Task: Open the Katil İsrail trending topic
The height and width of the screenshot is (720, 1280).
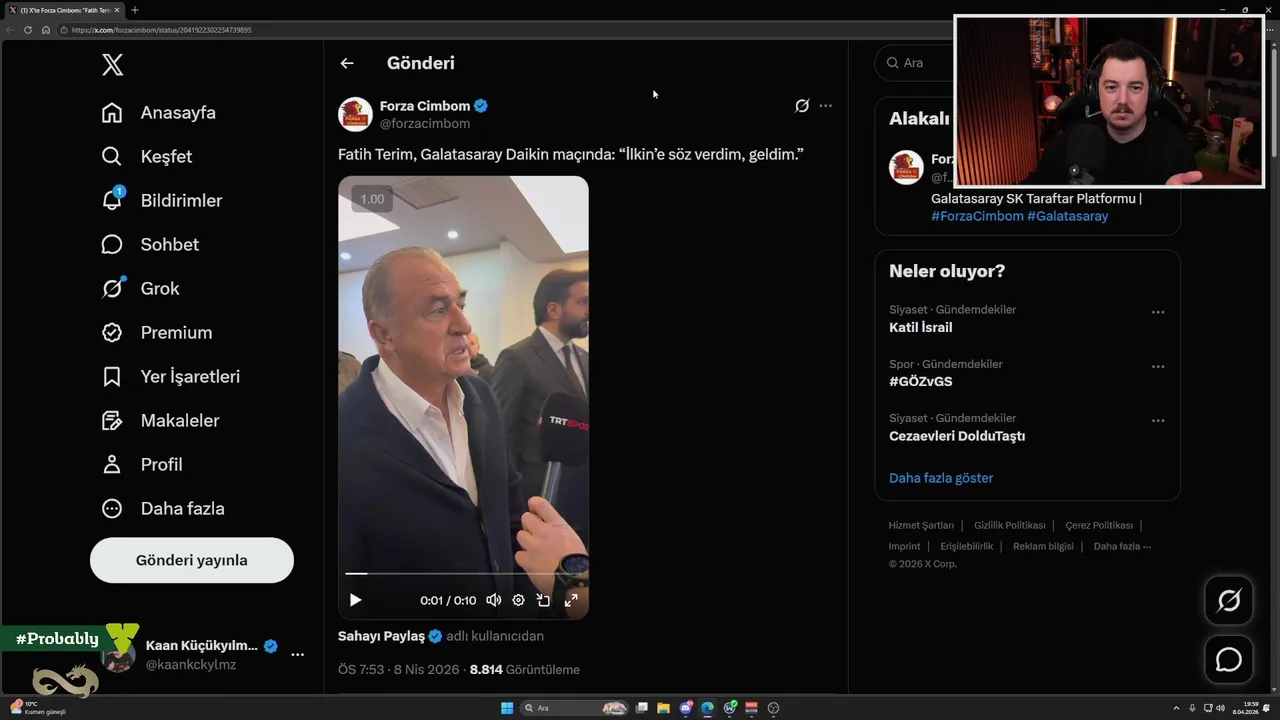Action: click(x=920, y=327)
